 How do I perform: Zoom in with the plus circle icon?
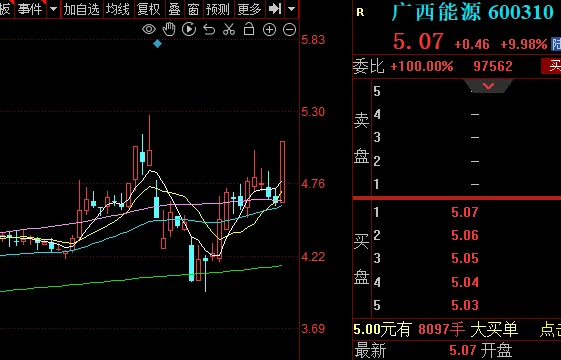[269, 30]
